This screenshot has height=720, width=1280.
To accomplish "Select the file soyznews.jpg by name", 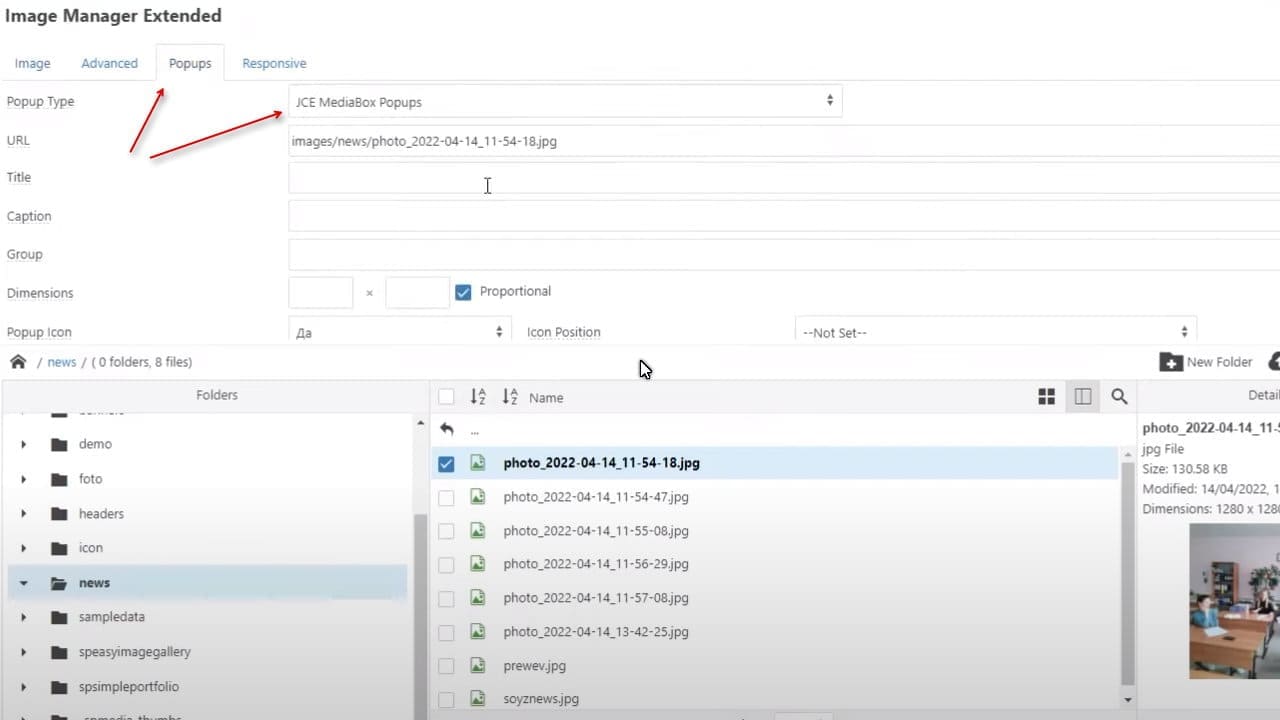I will point(541,699).
